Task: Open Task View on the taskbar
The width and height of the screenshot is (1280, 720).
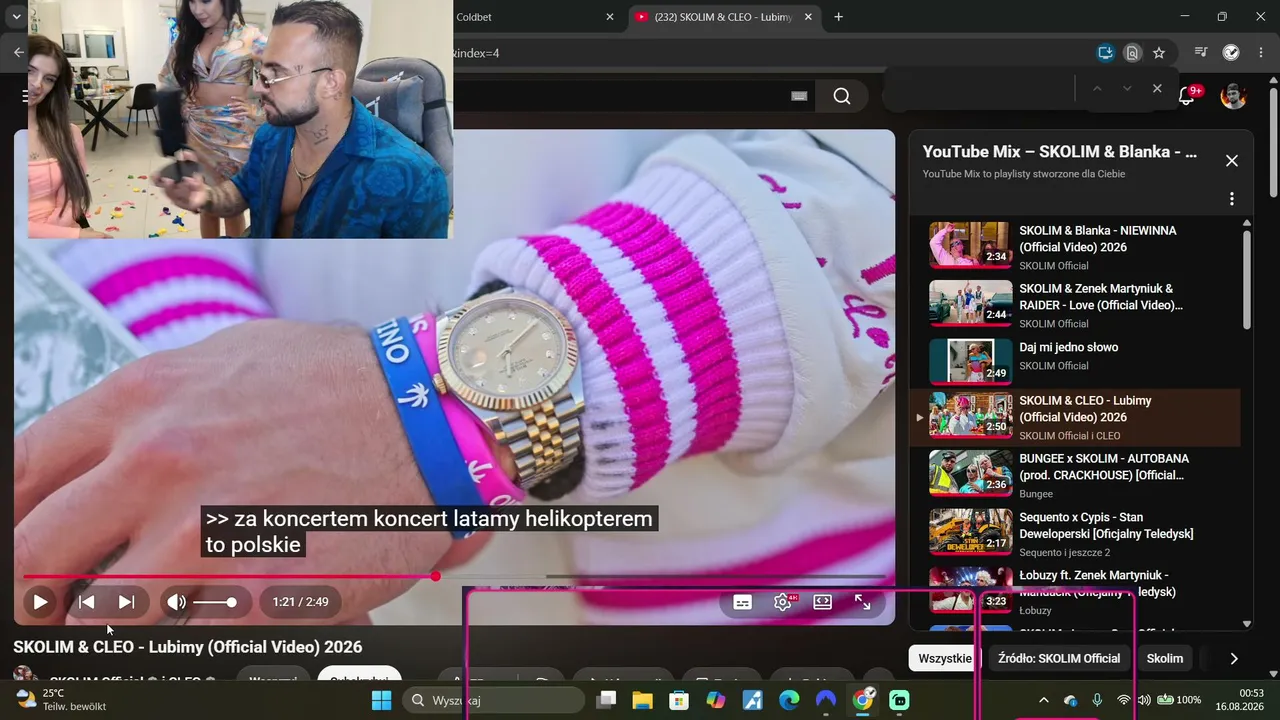Action: pyautogui.click(x=606, y=700)
